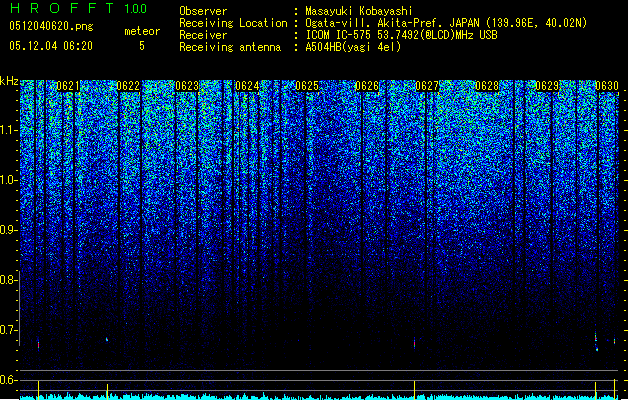
Task: Click the Receiving antenna label
Action: 230,47
